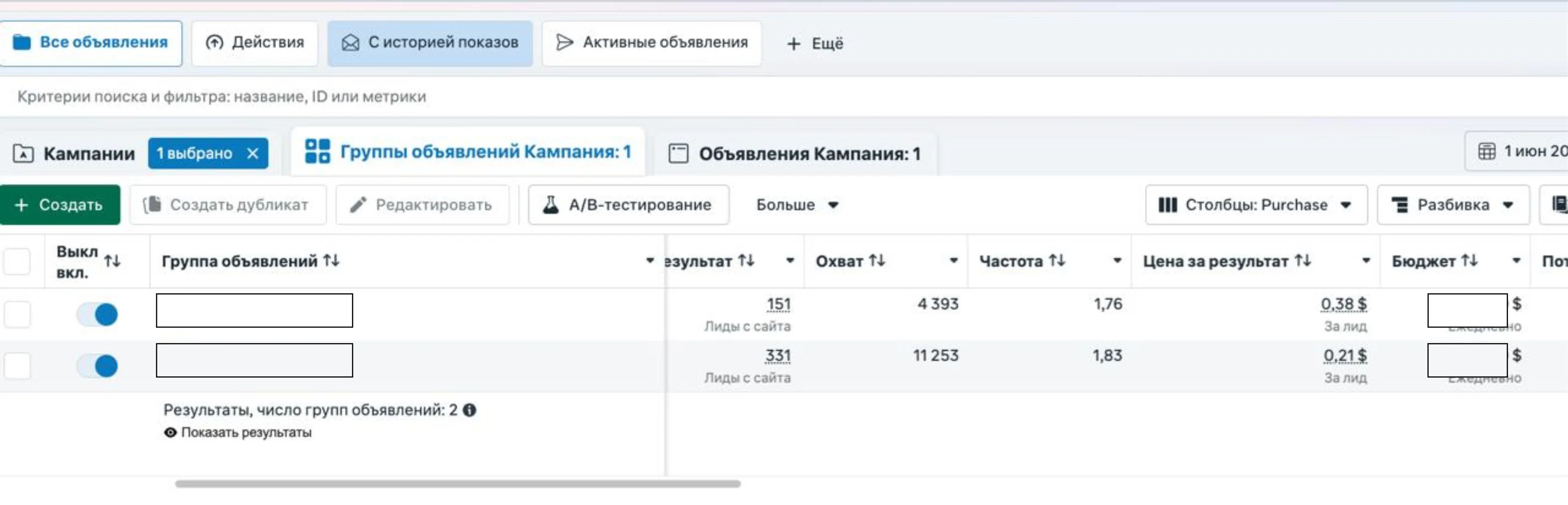Open the date range picker '1 июн'
Screen dimensions: 1568x505
(x=1517, y=151)
